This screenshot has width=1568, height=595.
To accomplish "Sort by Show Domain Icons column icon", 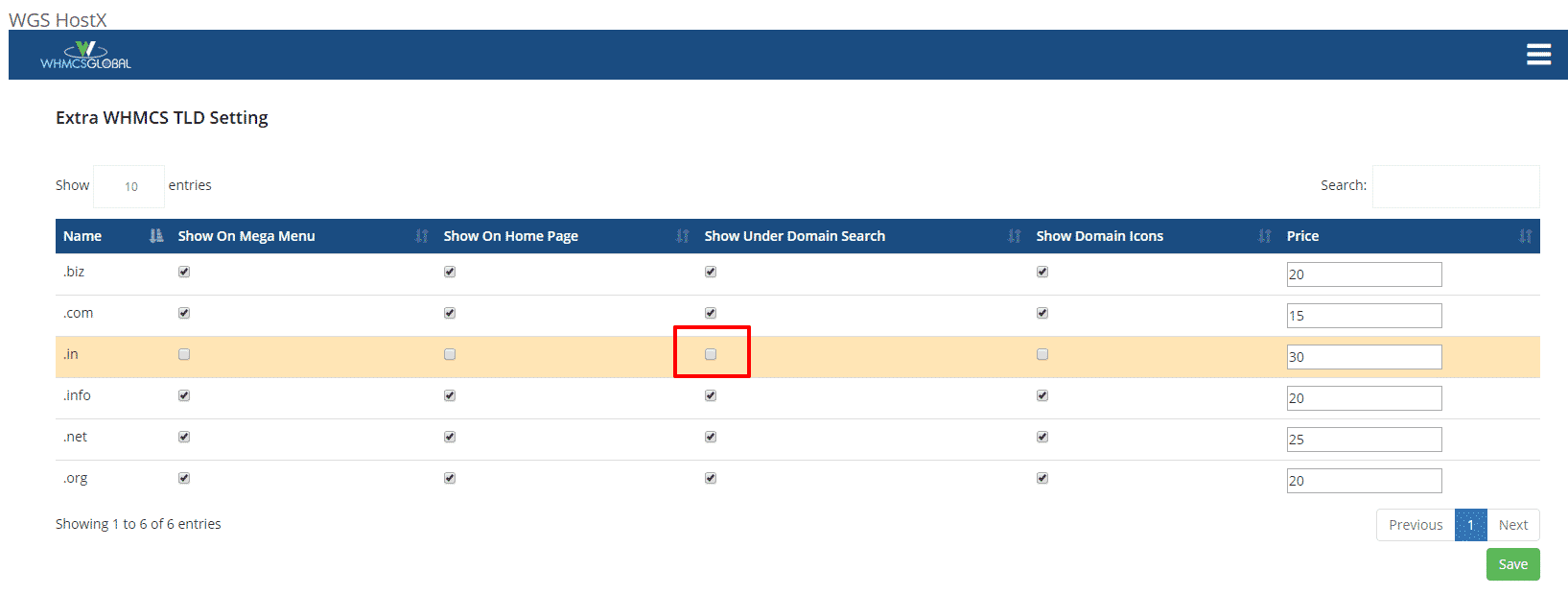I will [1264, 236].
